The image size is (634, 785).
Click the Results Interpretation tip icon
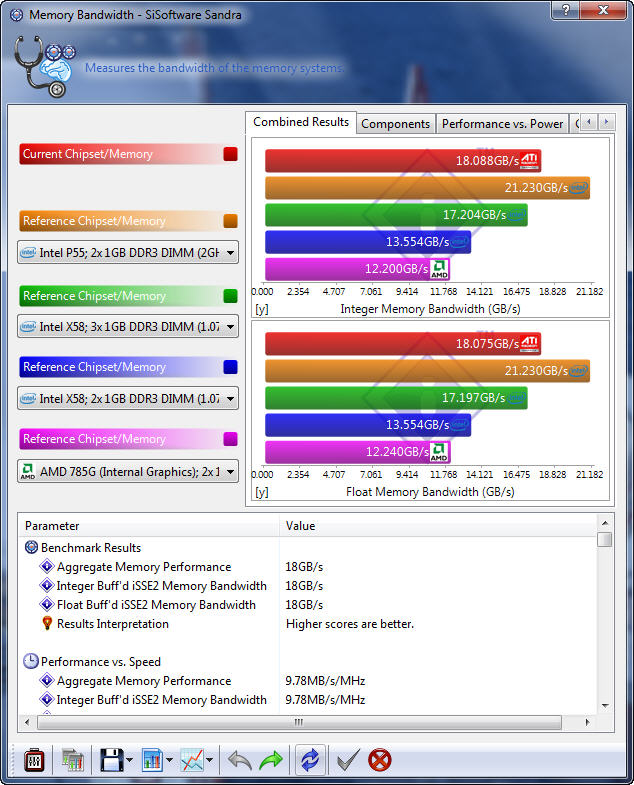[x=47, y=623]
